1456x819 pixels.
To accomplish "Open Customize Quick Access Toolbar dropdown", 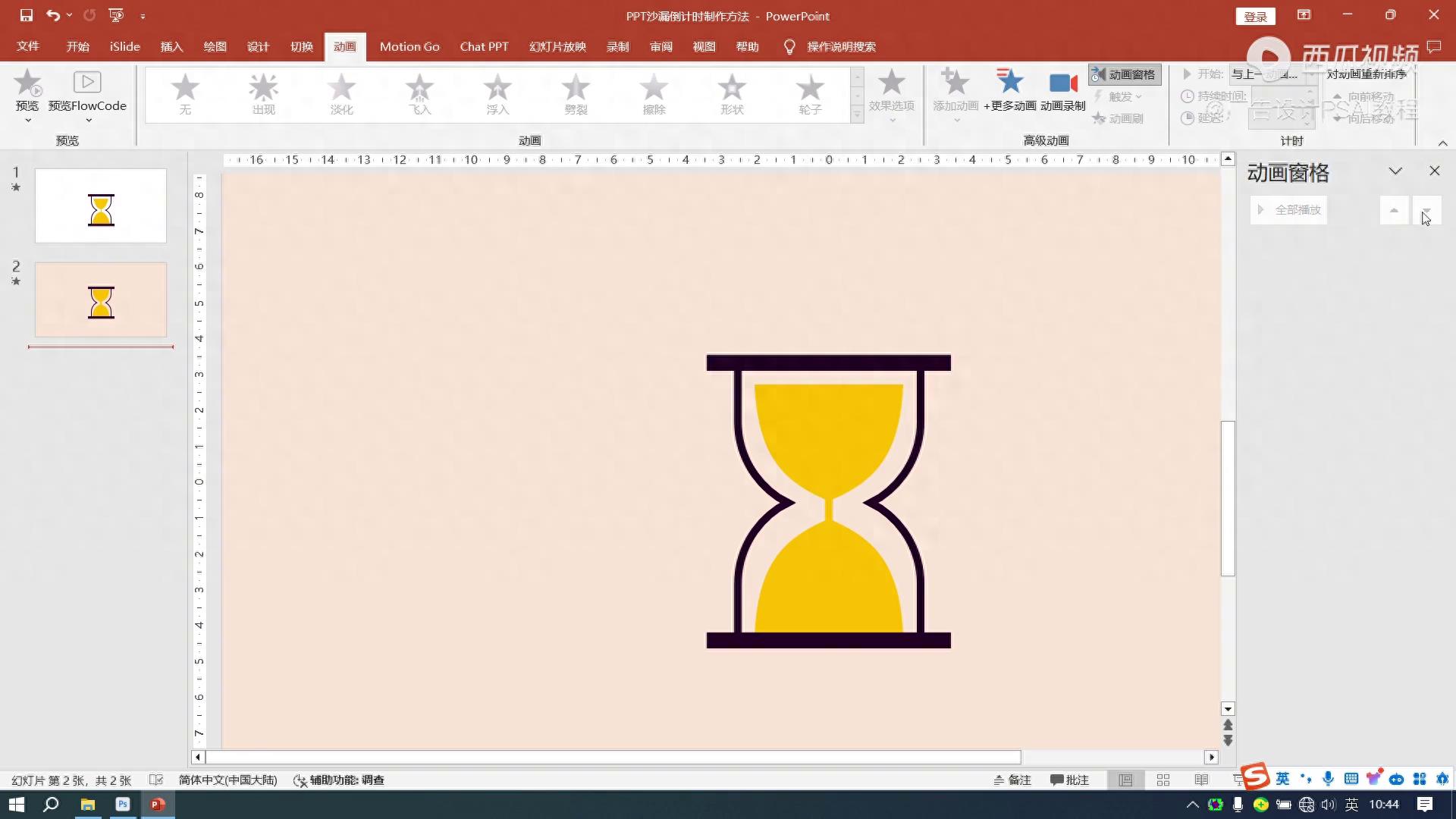I will coord(143,16).
